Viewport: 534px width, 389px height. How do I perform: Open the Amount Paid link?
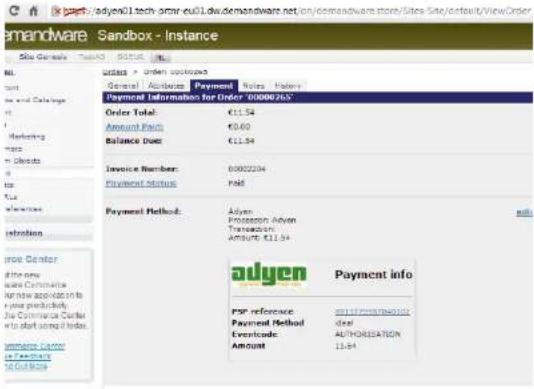(135, 127)
